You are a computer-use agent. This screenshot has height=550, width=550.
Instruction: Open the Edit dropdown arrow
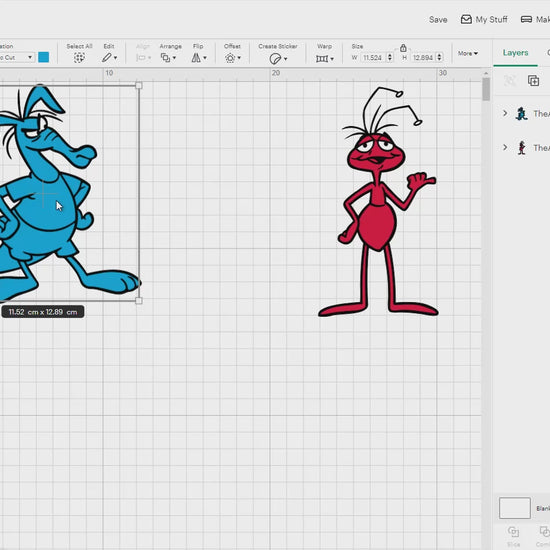(115, 58)
